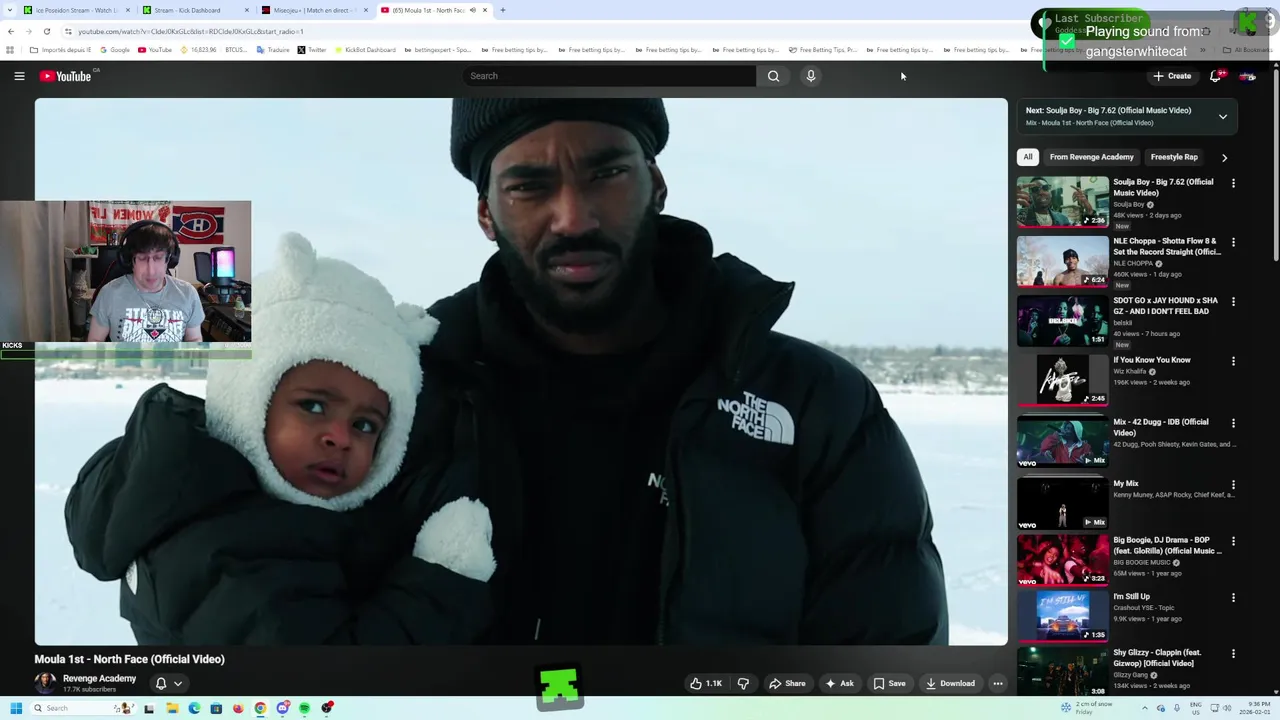Open options for Soulja Boy Big 7.62 video

click(1233, 183)
